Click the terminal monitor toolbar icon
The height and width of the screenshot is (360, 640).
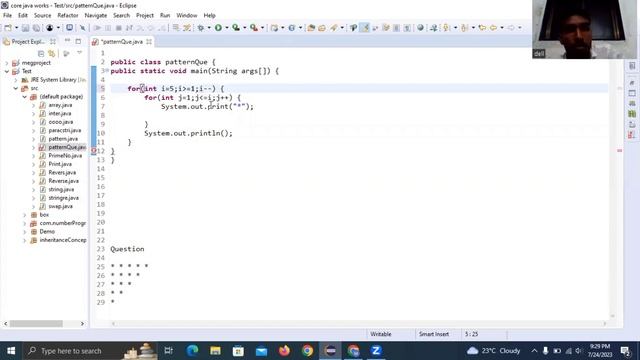69,28
